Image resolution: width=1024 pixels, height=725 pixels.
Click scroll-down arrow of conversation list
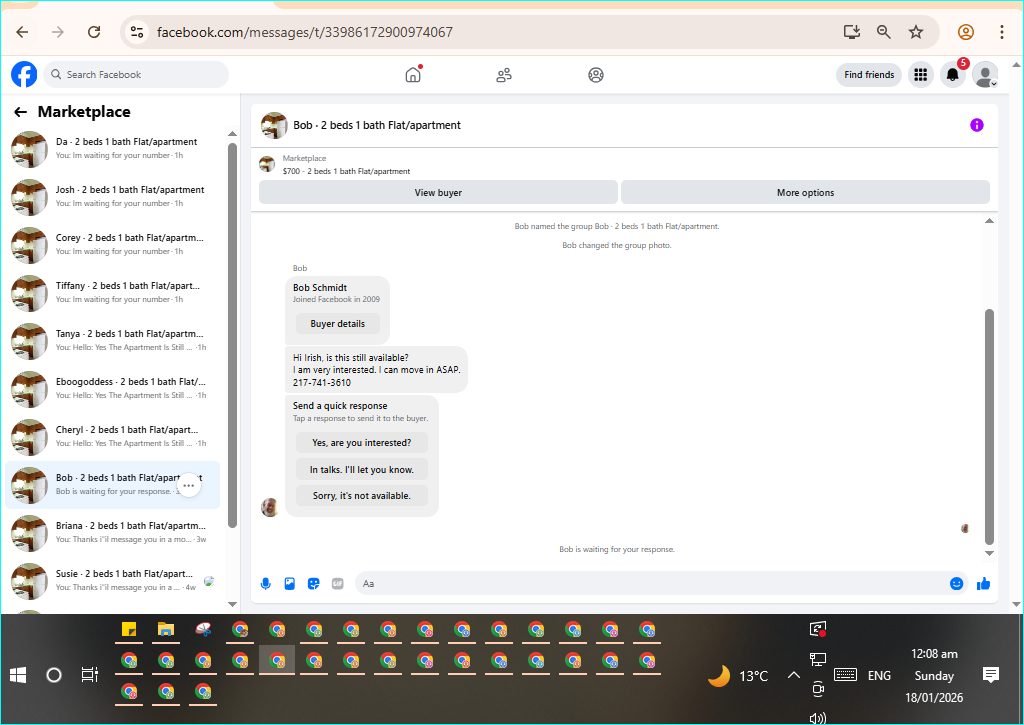click(232, 604)
